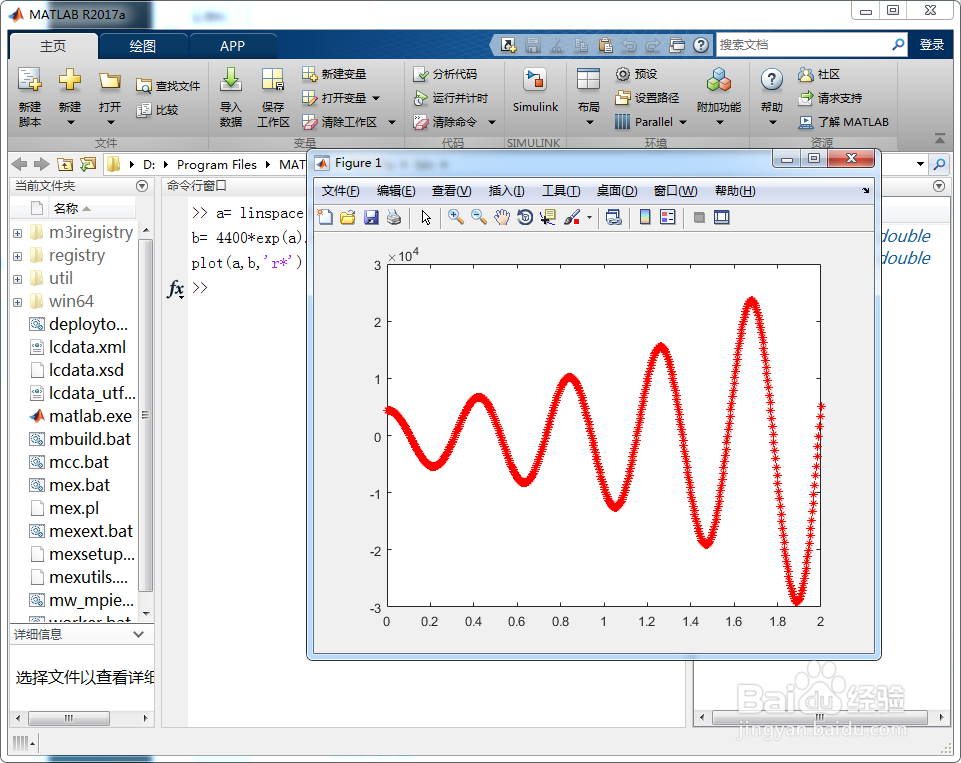
Task: Click Hide Plot Tools icon
Action: tap(699, 217)
